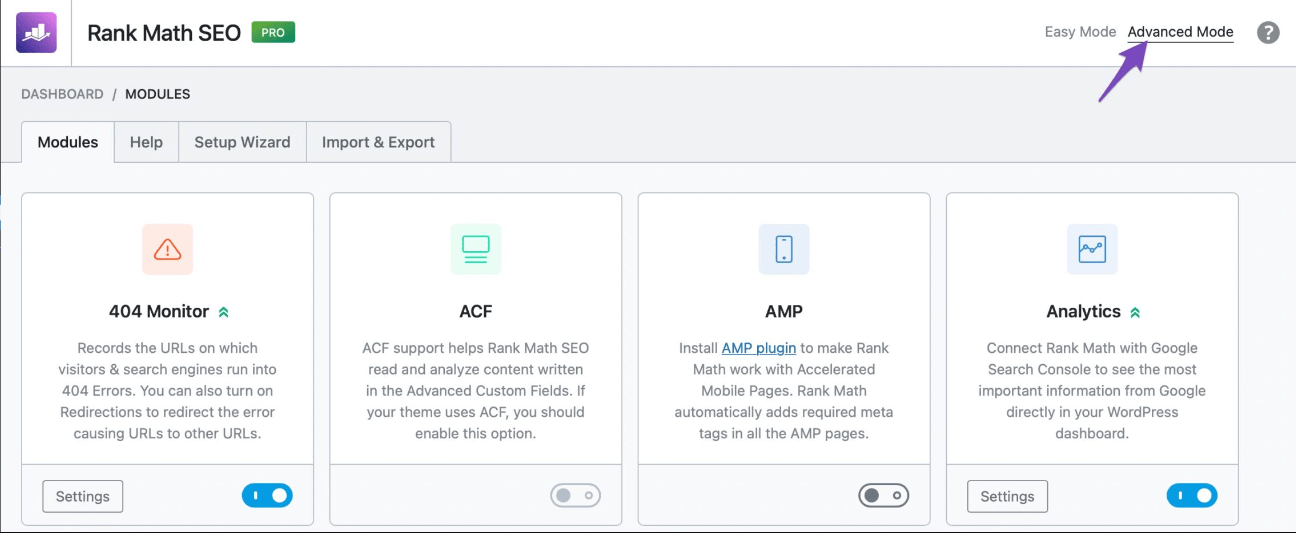This screenshot has width=1296, height=533.
Task: Click the AMP module heading
Action: (x=784, y=311)
